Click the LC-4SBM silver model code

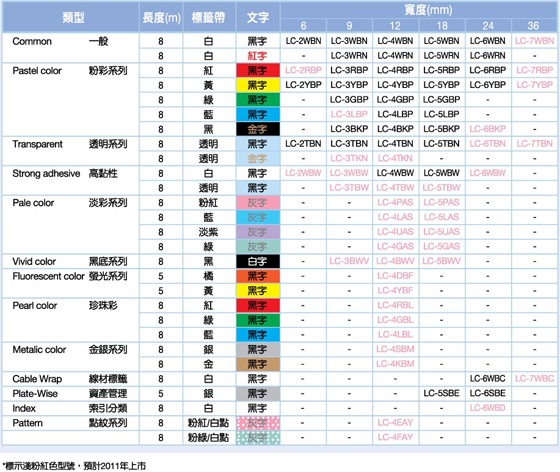click(395, 349)
